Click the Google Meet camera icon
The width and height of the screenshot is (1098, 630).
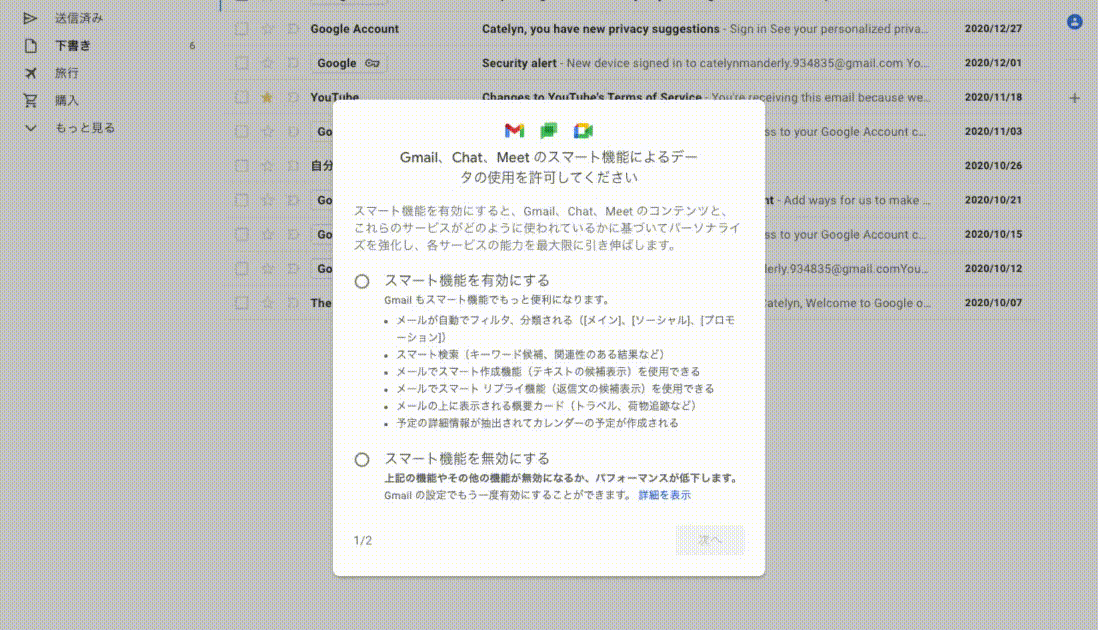(583, 130)
